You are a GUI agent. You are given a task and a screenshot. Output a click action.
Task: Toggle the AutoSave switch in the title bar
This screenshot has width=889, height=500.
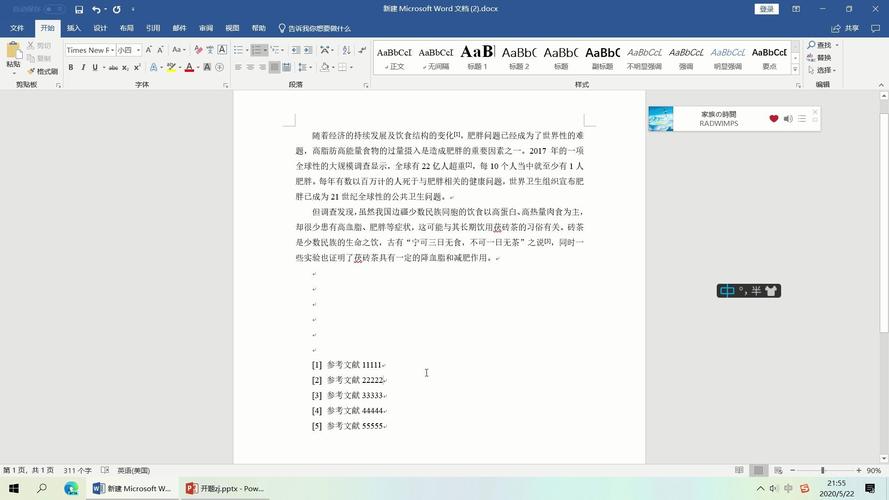pos(54,10)
